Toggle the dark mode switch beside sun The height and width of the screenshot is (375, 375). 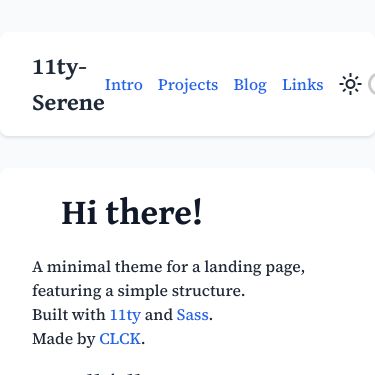click(372, 84)
